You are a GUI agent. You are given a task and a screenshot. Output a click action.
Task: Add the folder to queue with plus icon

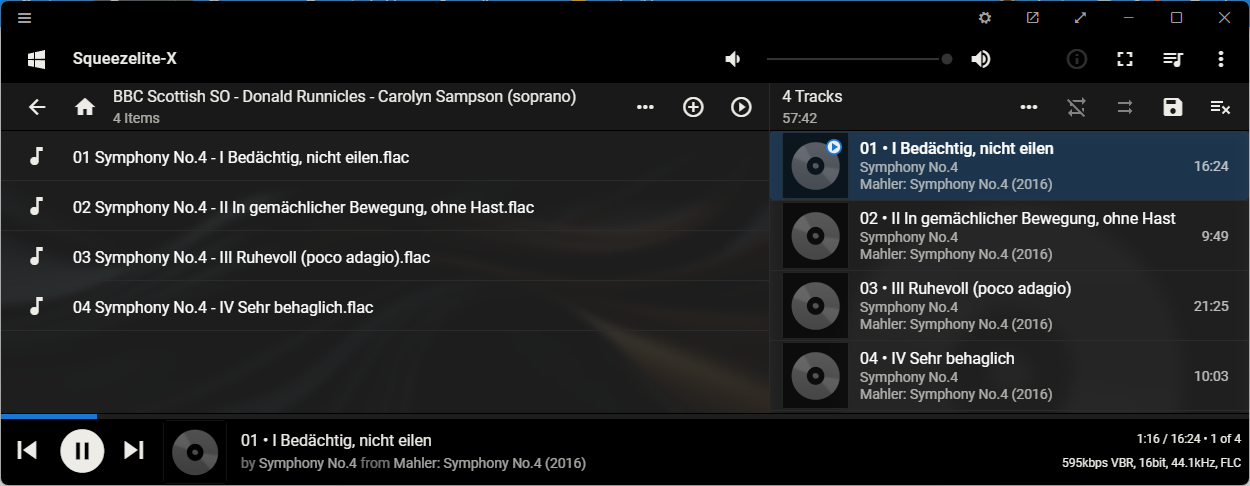point(693,107)
